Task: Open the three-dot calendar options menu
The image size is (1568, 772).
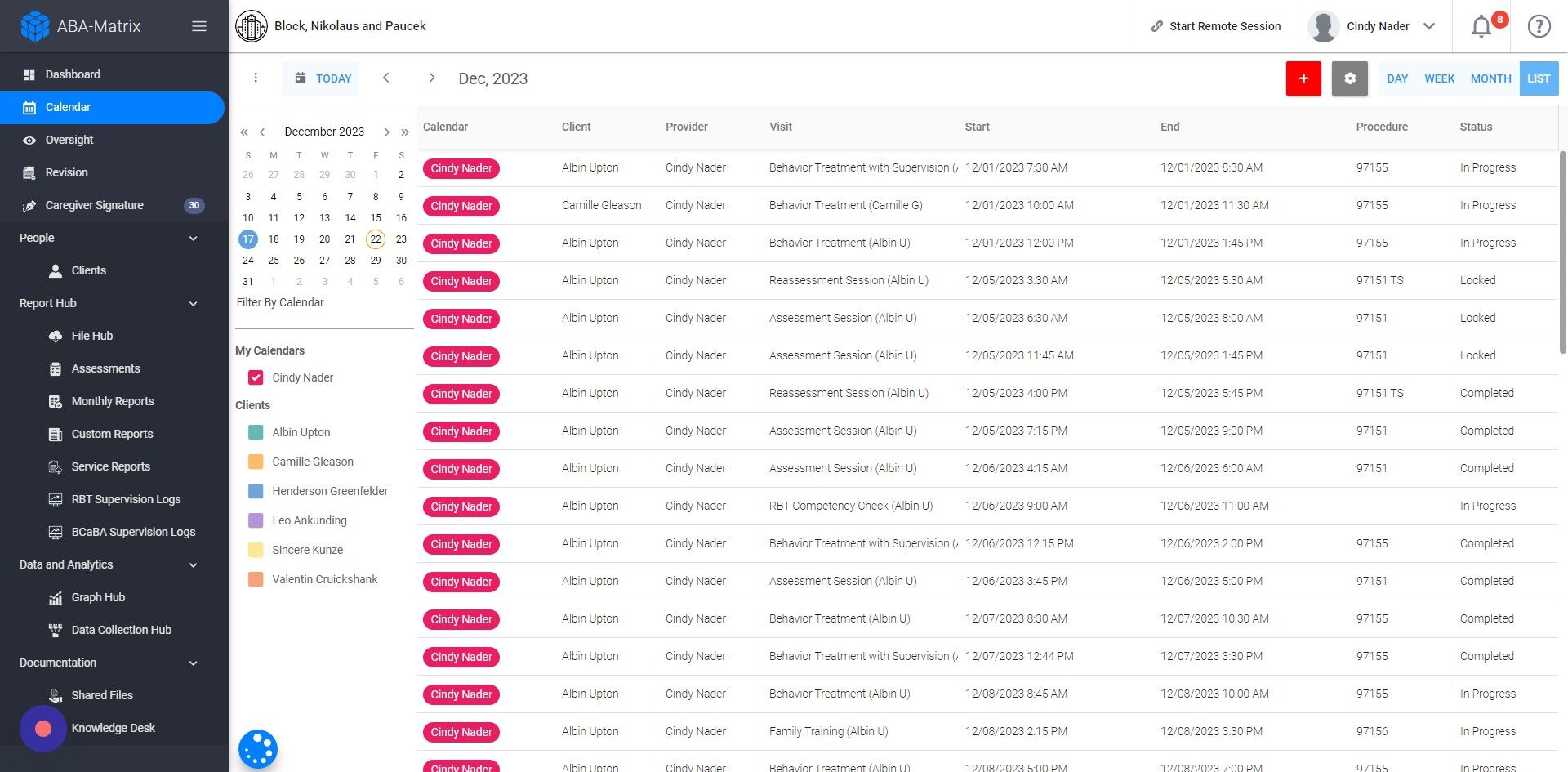Action: [x=256, y=78]
